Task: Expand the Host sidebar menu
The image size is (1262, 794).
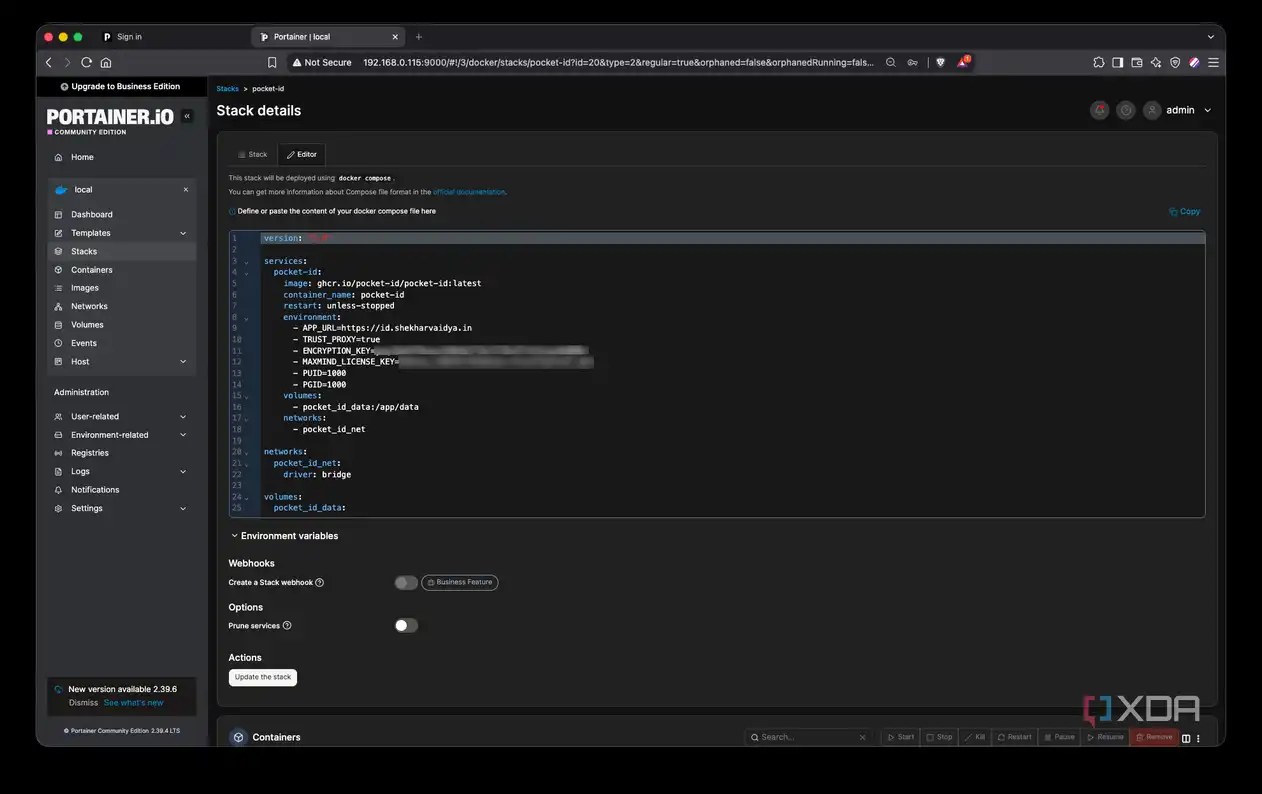Action: coord(183,362)
